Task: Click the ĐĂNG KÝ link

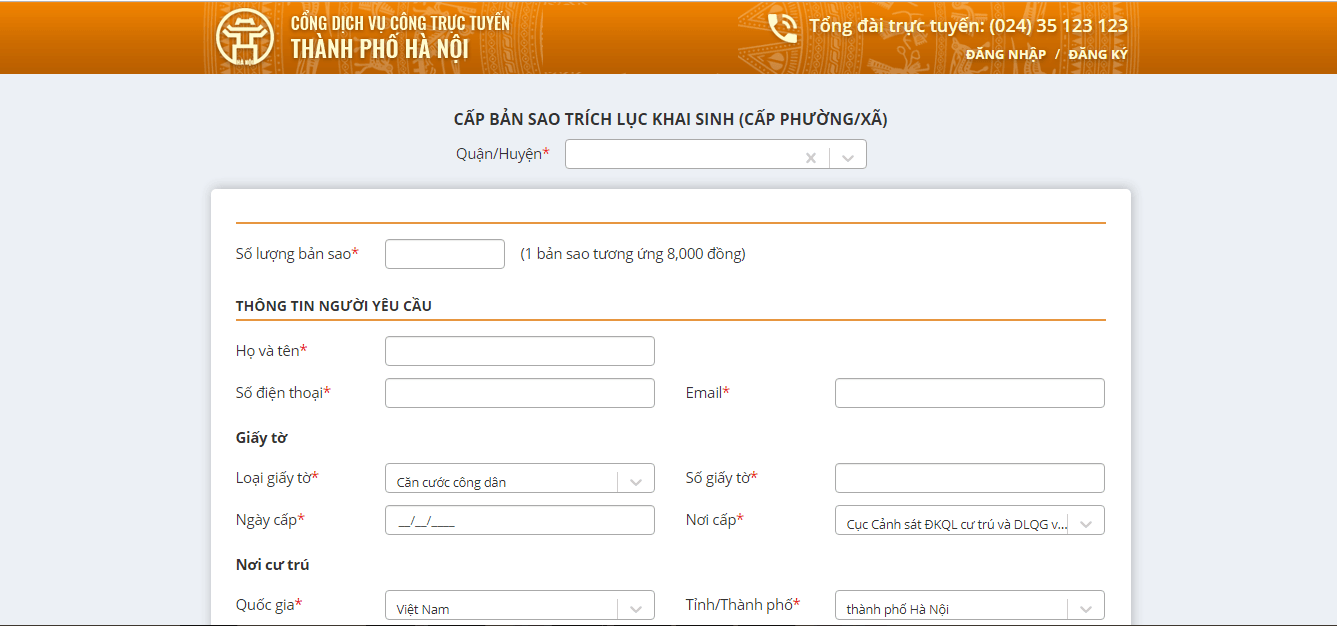Action: [x=1097, y=54]
